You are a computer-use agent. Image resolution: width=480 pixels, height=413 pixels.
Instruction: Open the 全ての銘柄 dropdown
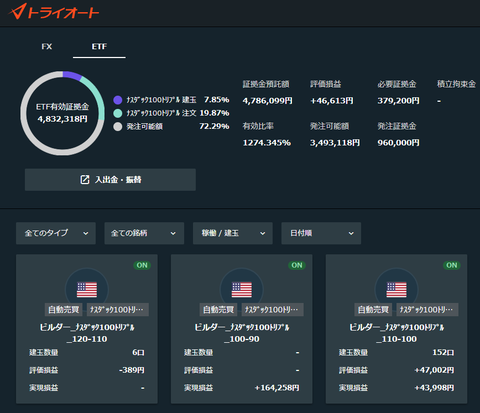(144, 233)
